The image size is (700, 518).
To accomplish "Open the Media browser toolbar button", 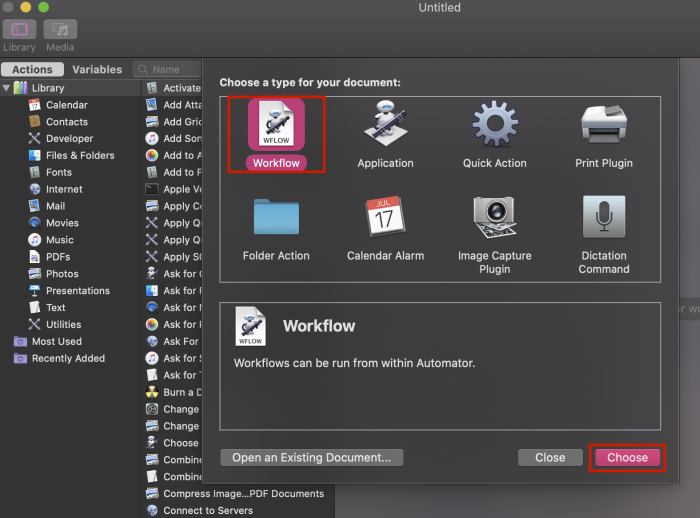I will coord(60,29).
